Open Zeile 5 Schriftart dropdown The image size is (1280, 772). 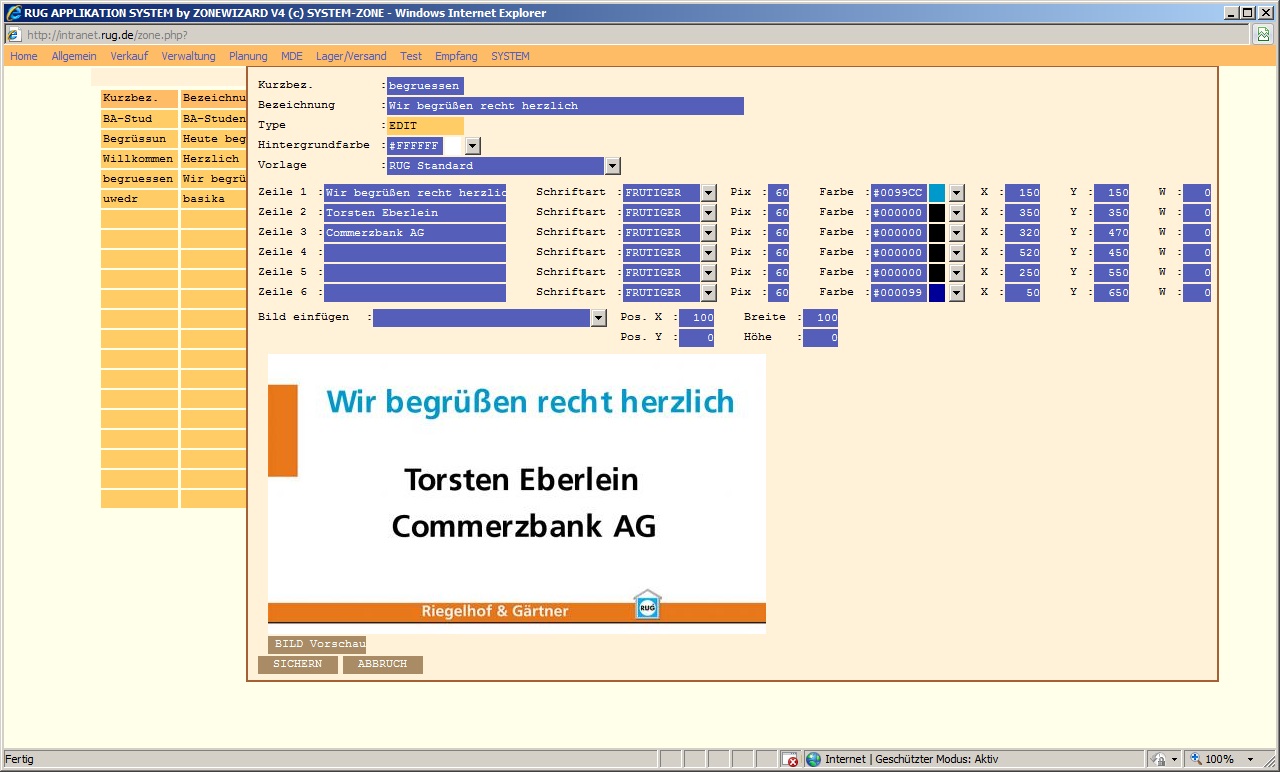[709, 273]
